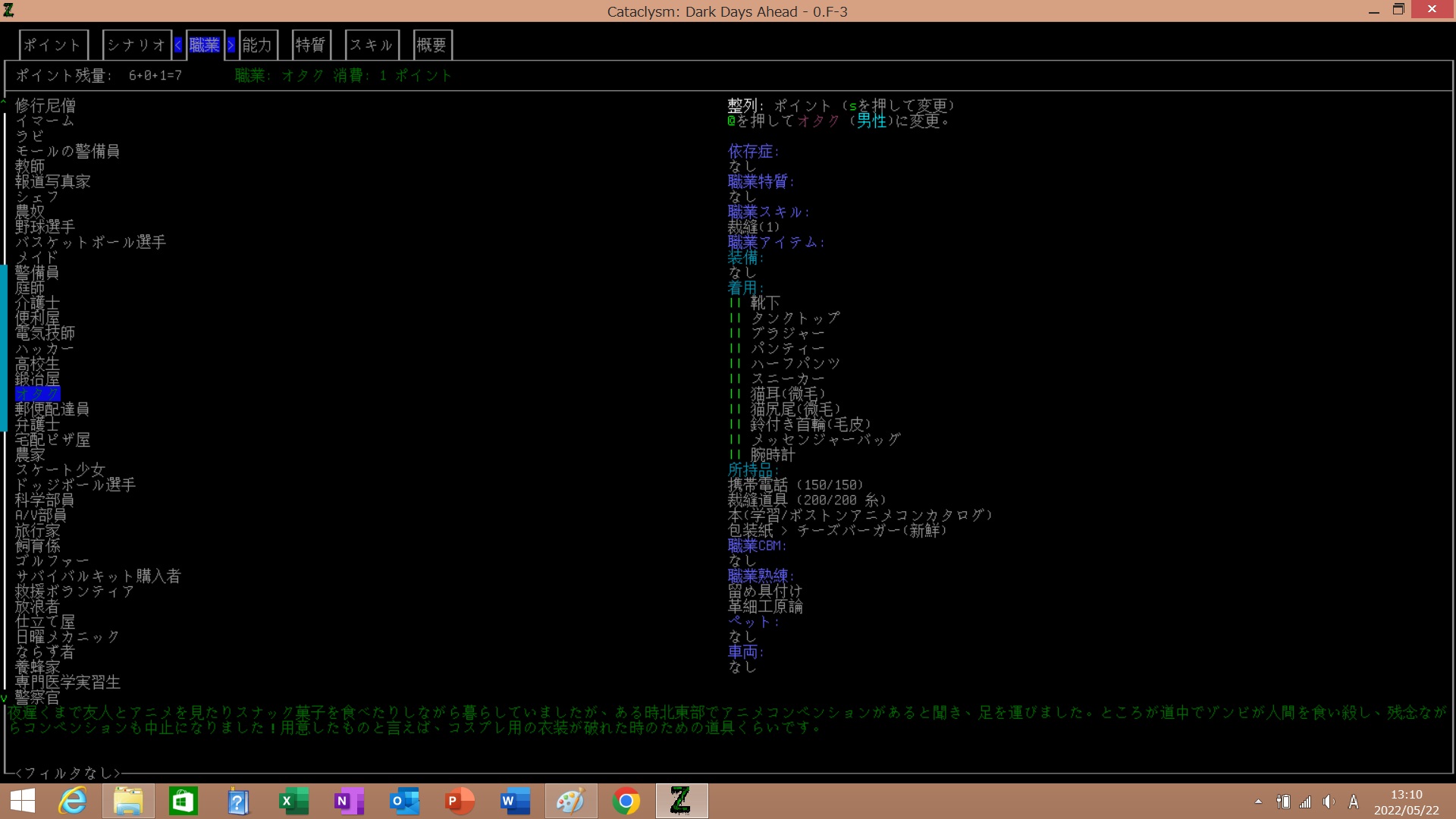Screen dimensions: 1456x819
Task: Switch to the スキル tab
Action: click(371, 45)
